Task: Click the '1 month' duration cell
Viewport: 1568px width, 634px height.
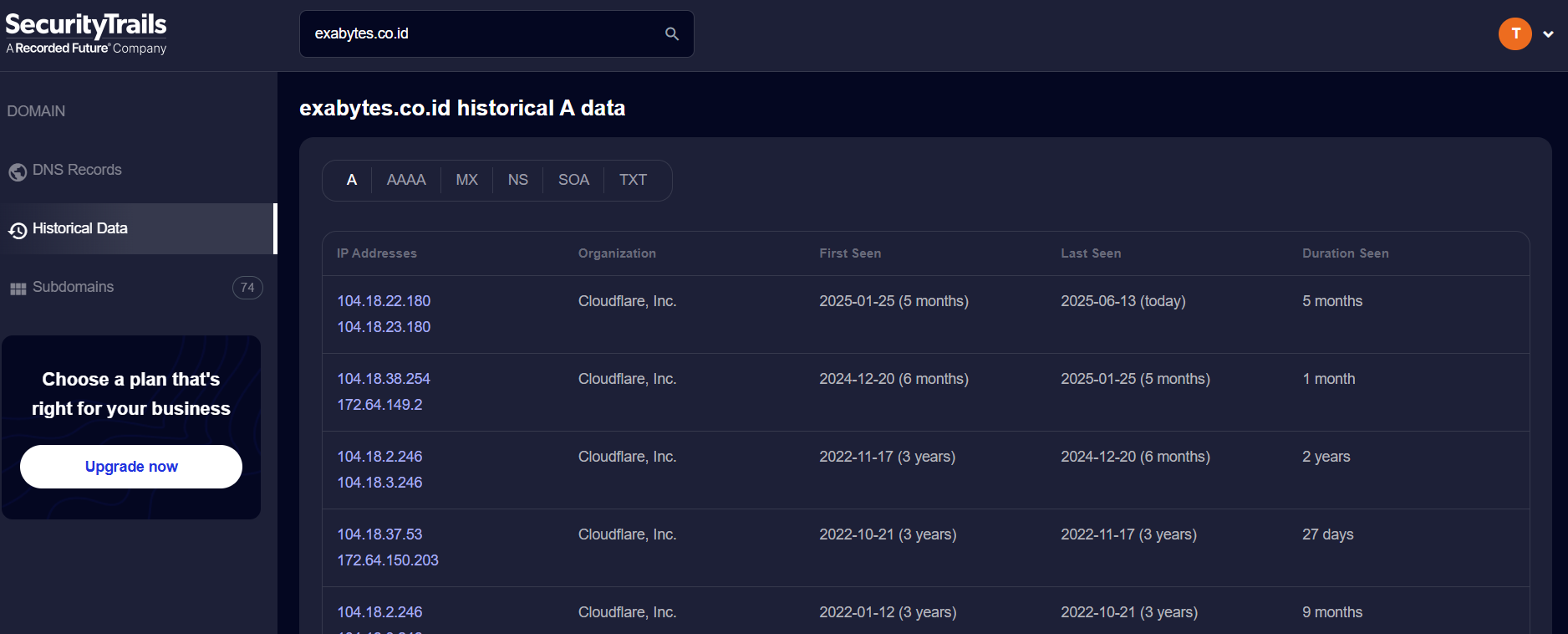Action: [1328, 379]
